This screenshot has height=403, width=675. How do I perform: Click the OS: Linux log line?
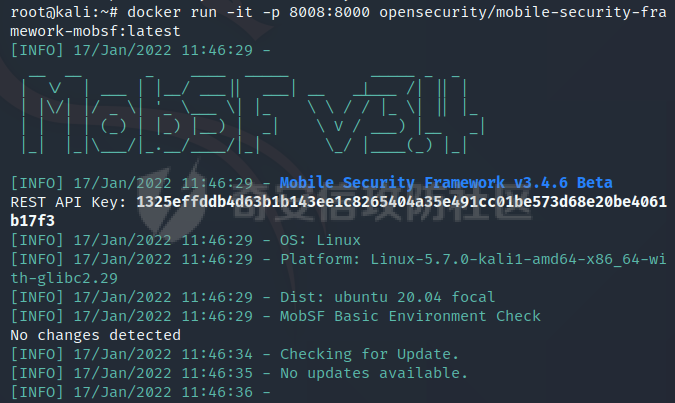[x=186, y=240]
